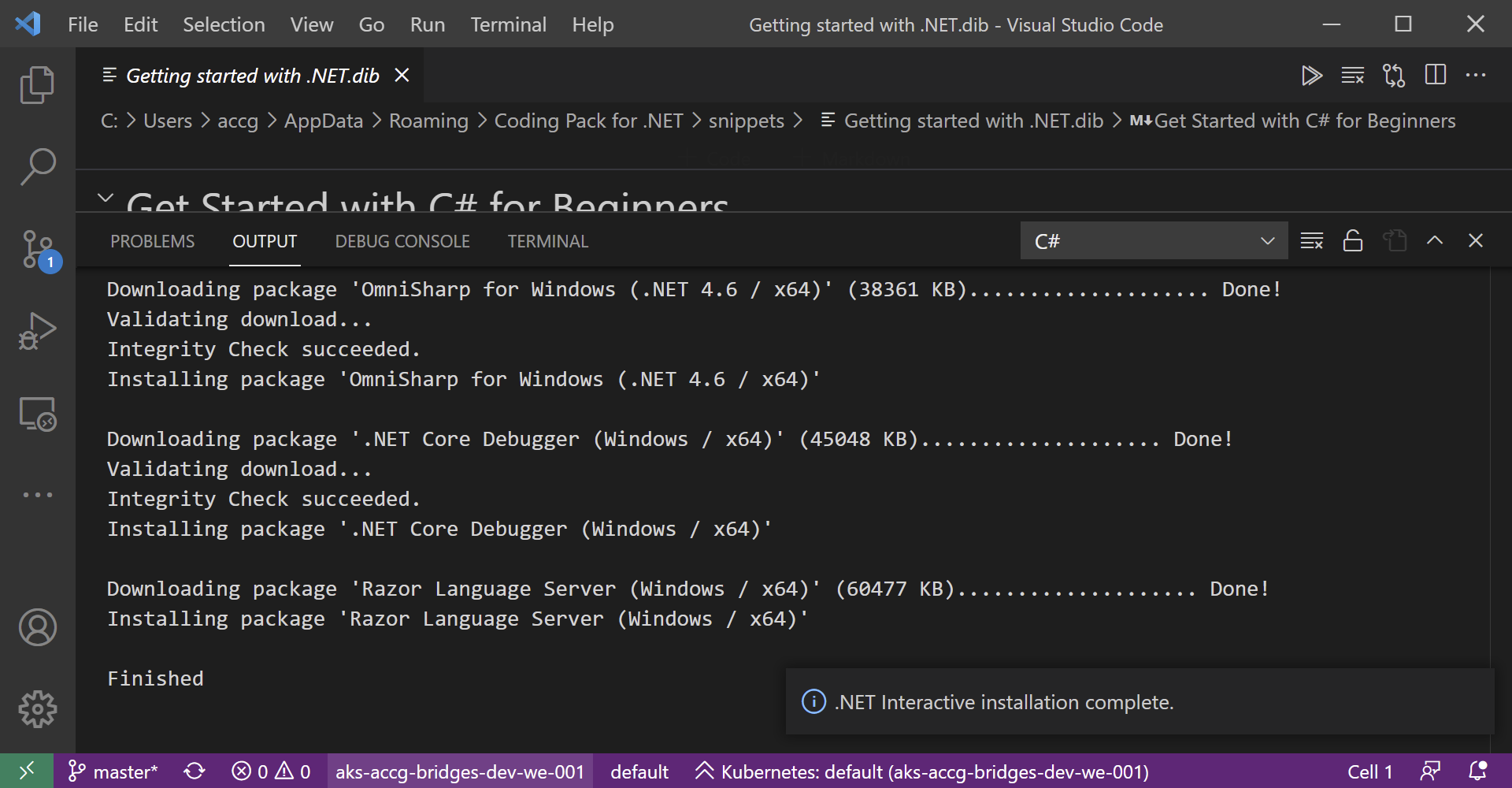The image size is (1512, 788).
Task: Switch to the TERMINAL tab
Action: point(548,241)
